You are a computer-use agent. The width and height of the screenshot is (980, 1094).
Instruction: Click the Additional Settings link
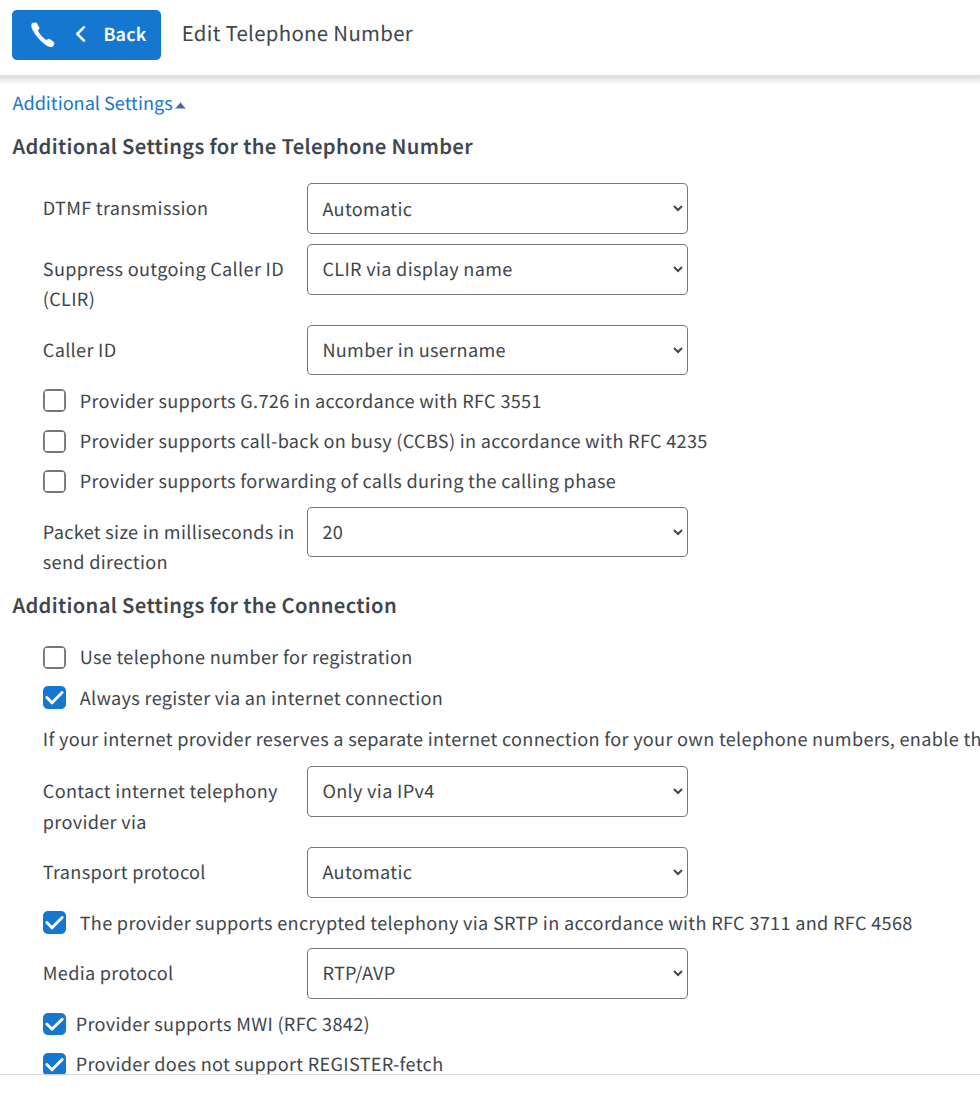[x=91, y=103]
